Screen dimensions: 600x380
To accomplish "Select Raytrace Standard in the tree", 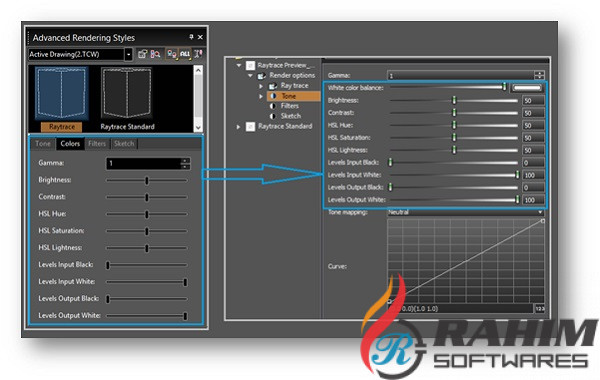I will 285,126.
